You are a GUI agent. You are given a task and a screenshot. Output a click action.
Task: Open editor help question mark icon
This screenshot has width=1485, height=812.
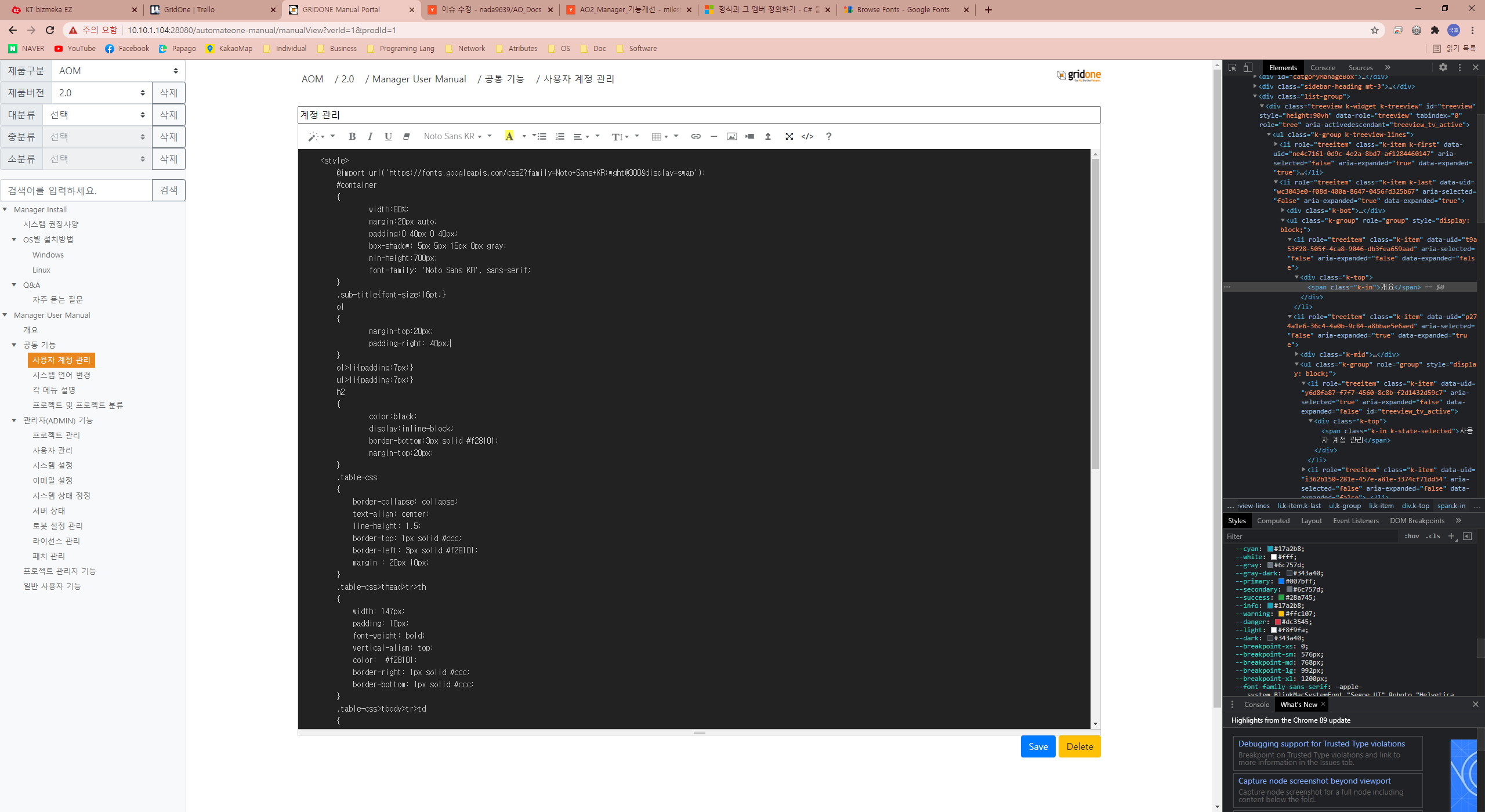tap(828, 136)
